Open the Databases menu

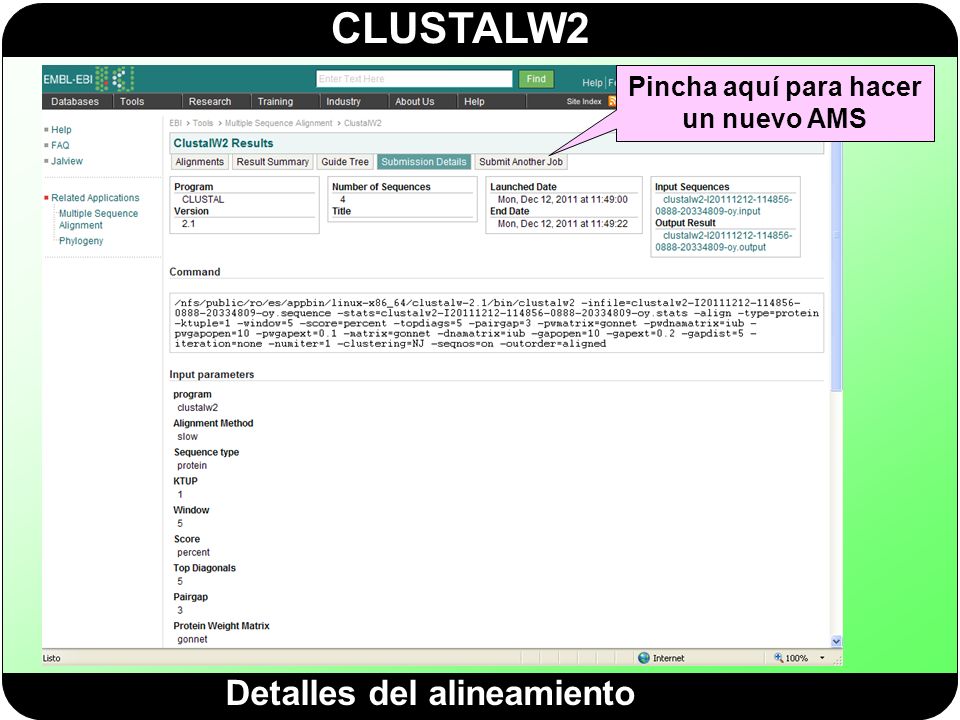[75, 102]
